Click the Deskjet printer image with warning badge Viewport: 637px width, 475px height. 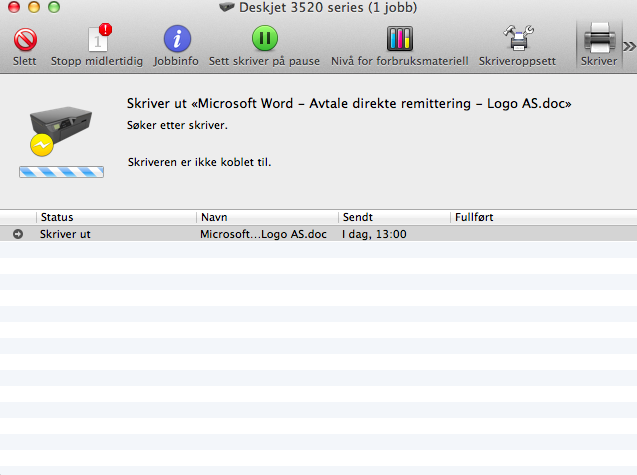(x=60, y=130)
